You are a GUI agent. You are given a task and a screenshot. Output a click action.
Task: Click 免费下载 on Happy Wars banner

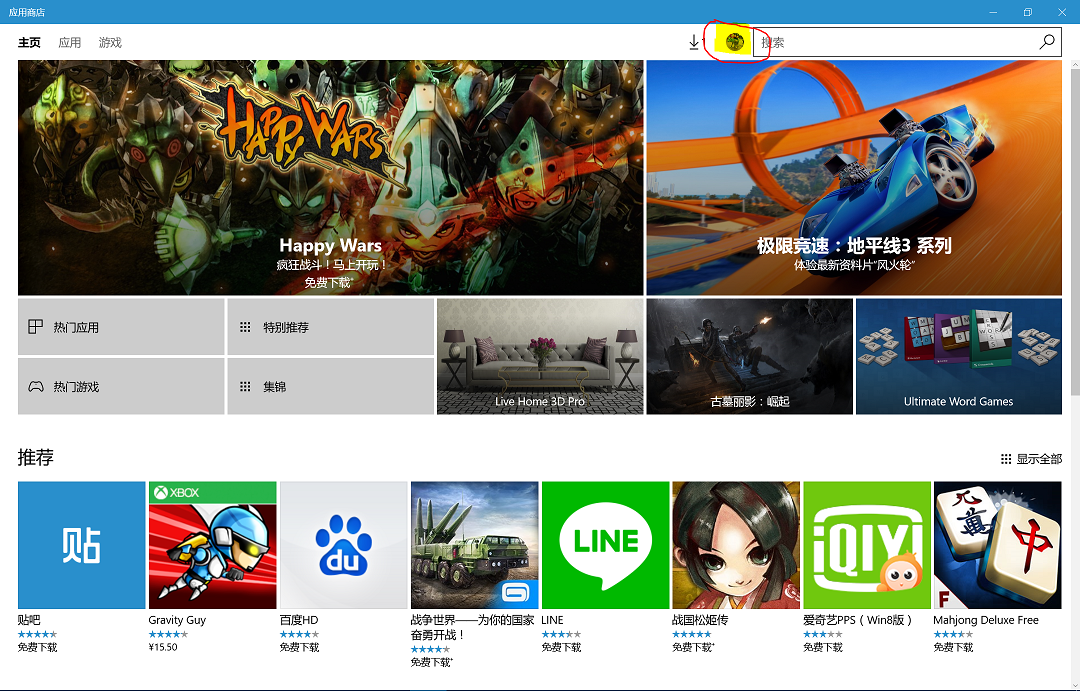tap(329, 282)
